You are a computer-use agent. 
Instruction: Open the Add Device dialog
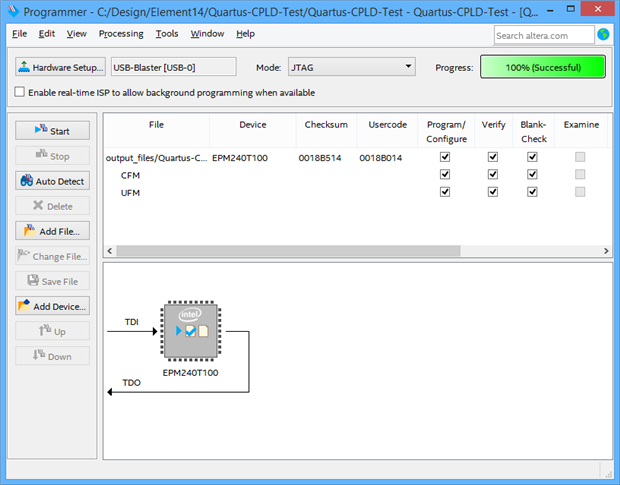(52, 306)
